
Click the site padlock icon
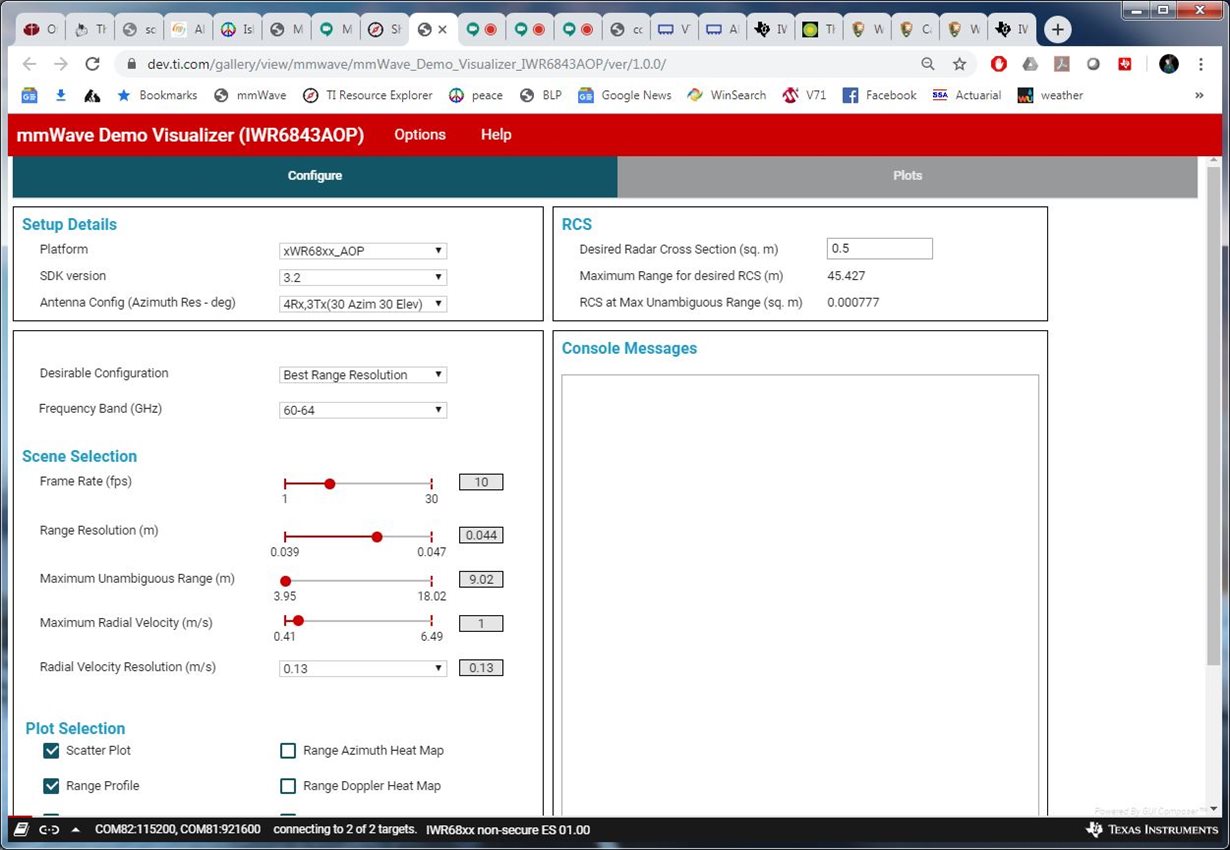[130, 64]
